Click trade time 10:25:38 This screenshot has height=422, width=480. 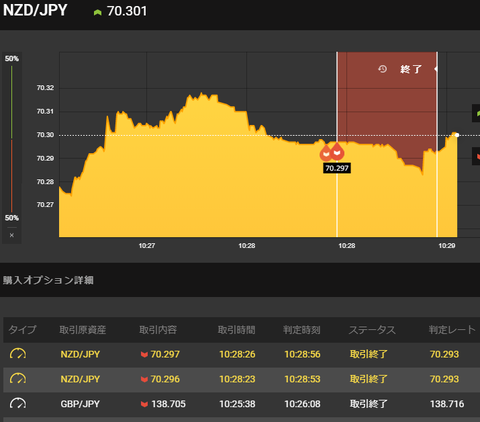tap(237, 404)
